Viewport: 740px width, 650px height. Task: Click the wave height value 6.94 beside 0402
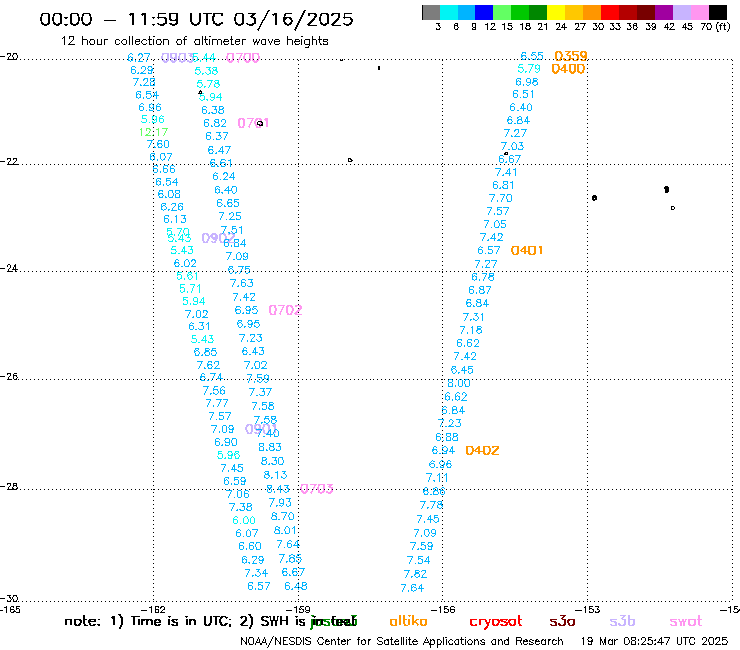pos(443,450)
